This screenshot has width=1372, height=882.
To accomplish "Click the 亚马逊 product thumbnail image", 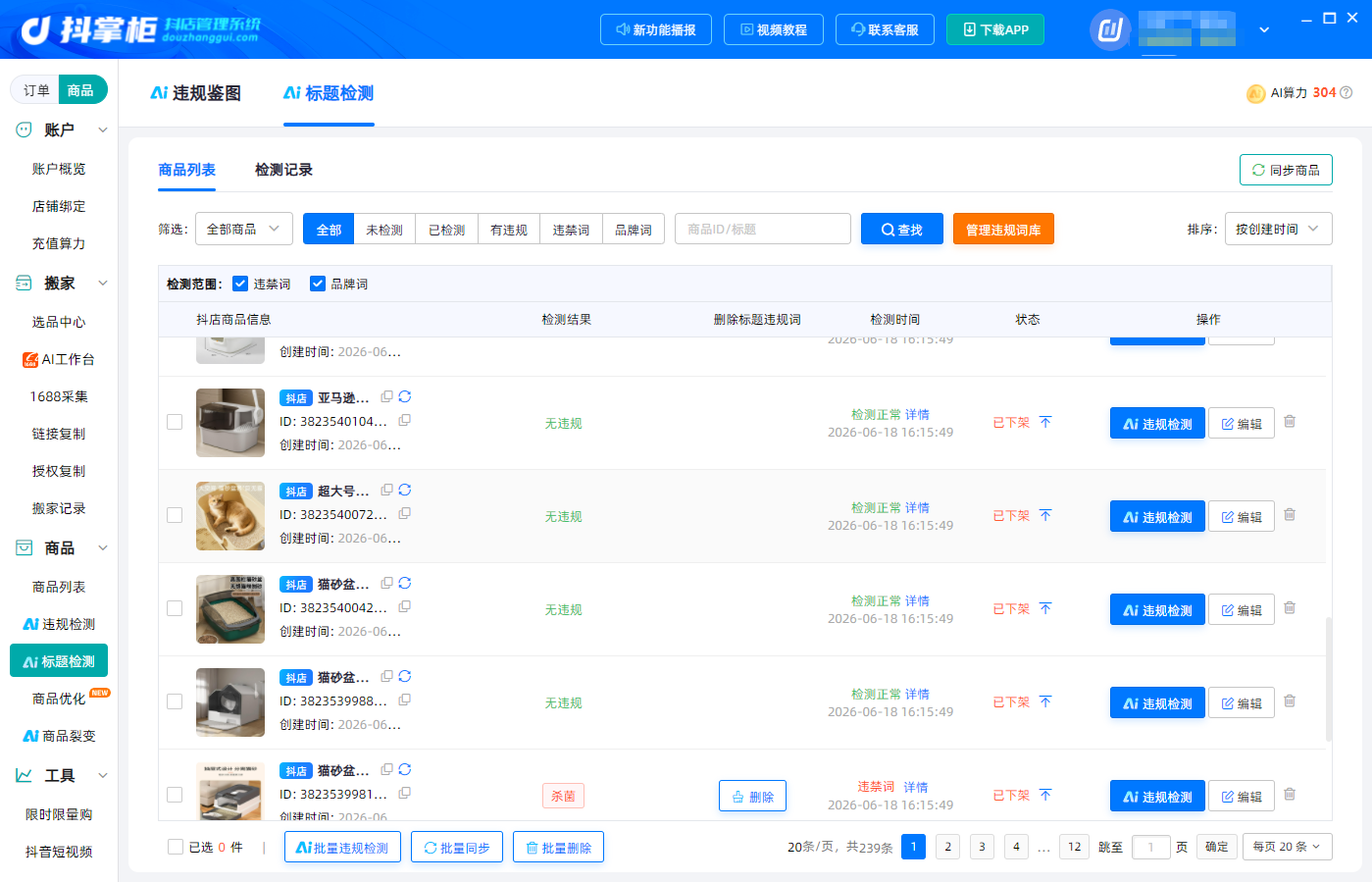I will pyautogui.click(x=230, y=423).
